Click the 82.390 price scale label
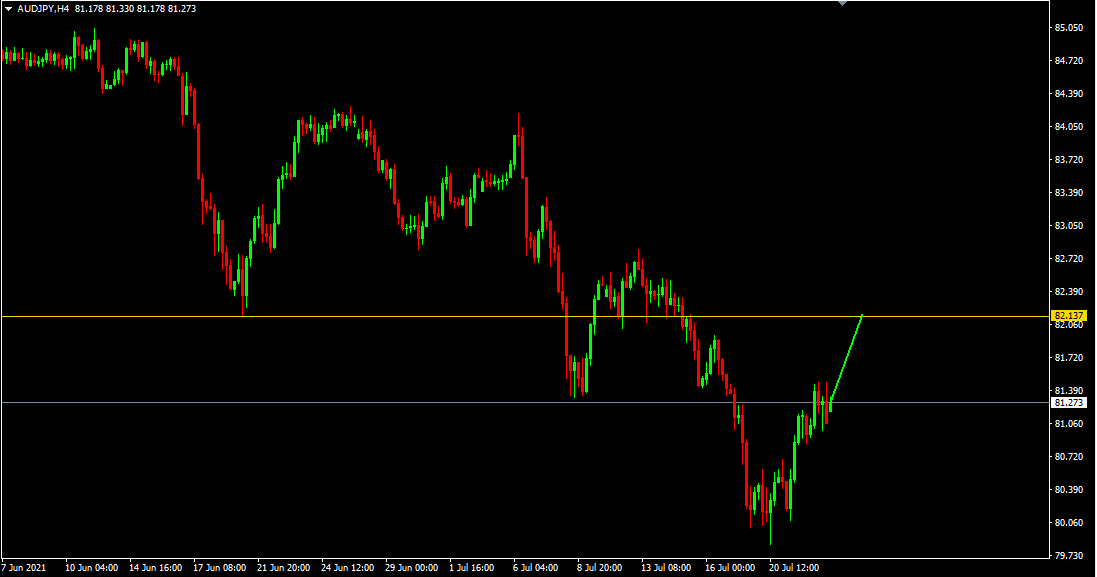The image size is (1097, 577). [1069, 292]
